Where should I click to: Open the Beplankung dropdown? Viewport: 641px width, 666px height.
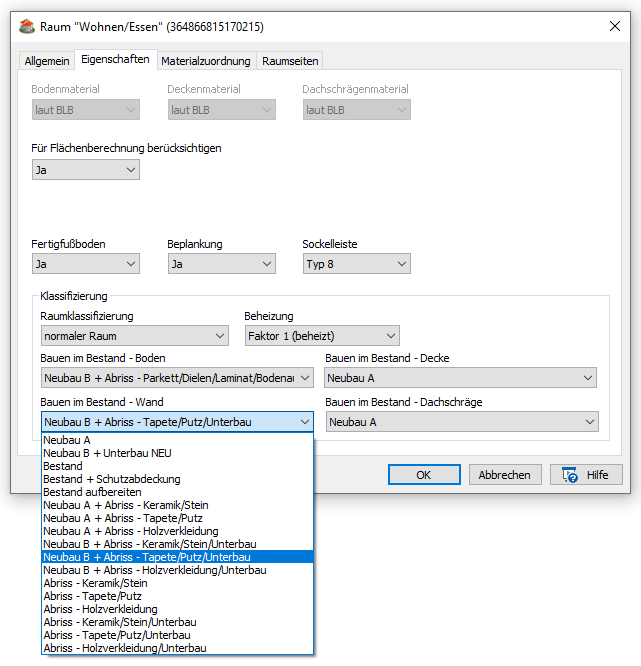pos(221,264)
